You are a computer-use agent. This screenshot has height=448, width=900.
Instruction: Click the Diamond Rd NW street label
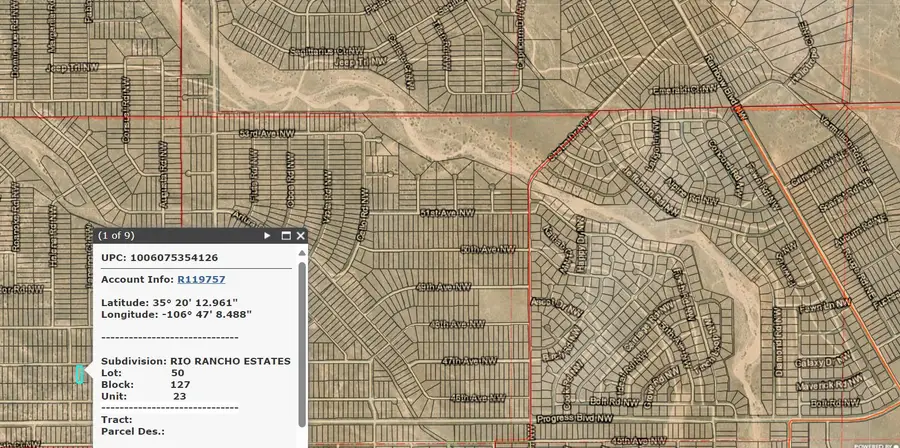[778, 342]
